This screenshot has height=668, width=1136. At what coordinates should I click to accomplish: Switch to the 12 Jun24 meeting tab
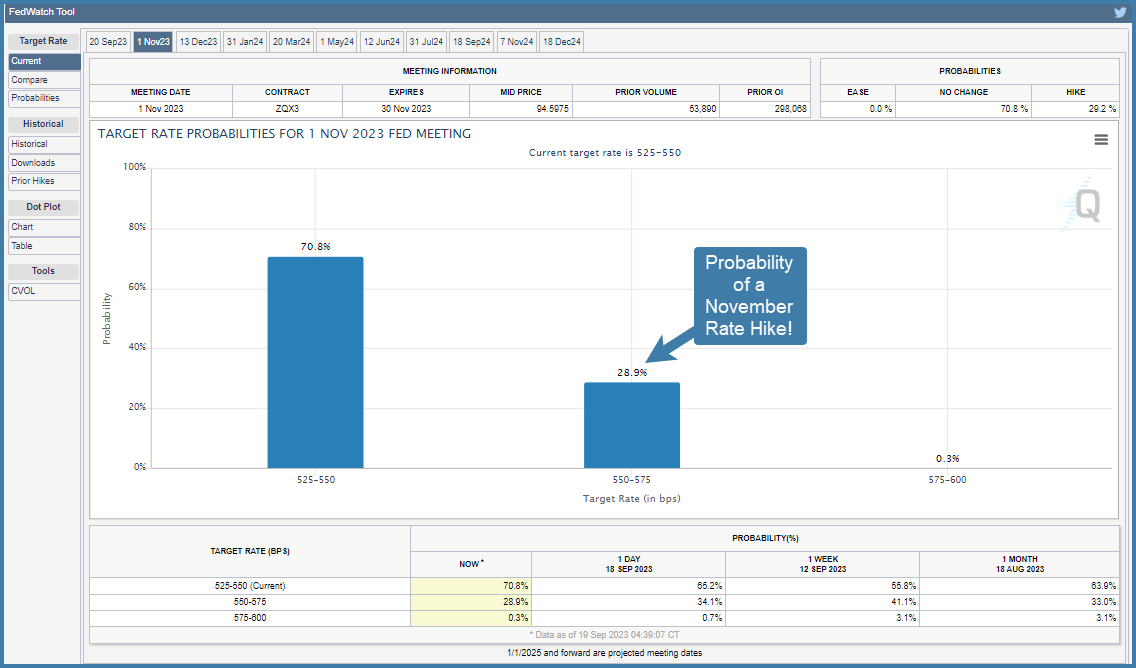pyautogui.click(x=382, y=42)
